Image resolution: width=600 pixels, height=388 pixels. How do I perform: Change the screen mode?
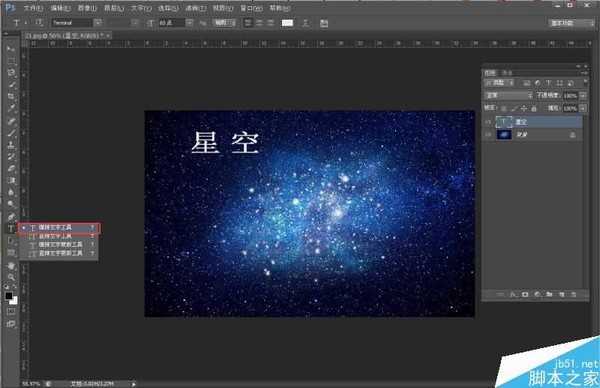[x=11, y=324]
